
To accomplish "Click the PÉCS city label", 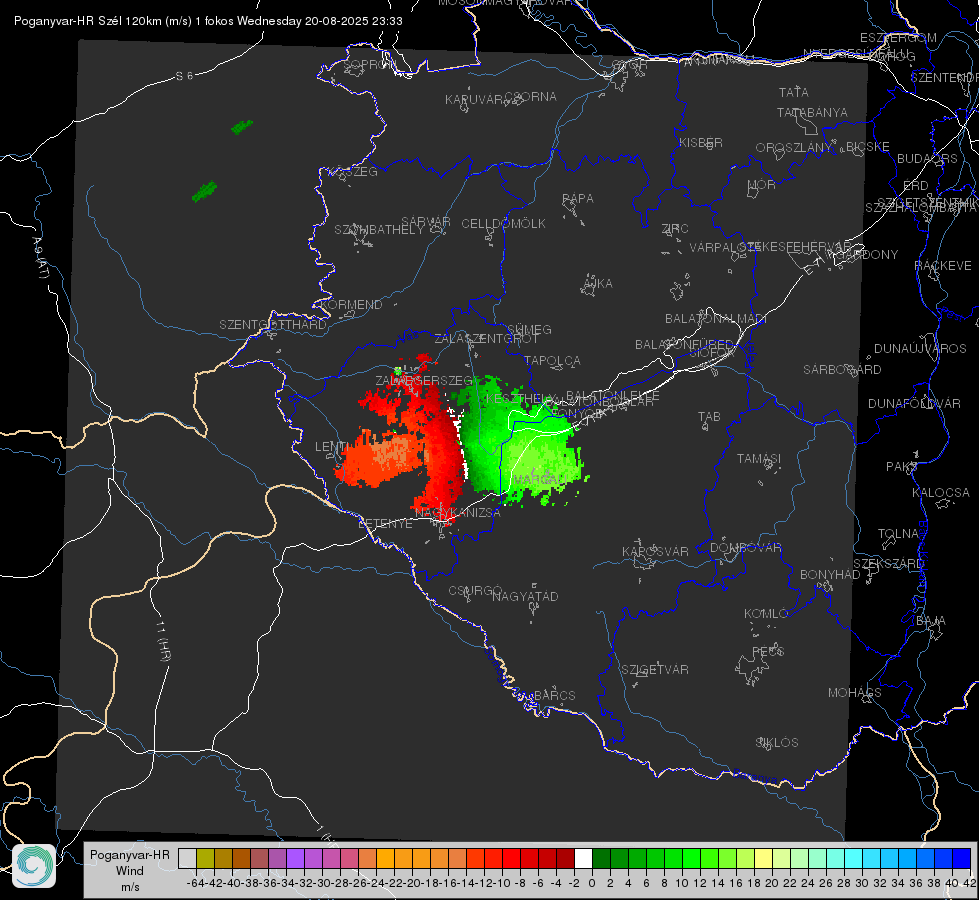I will coord(767,651).
